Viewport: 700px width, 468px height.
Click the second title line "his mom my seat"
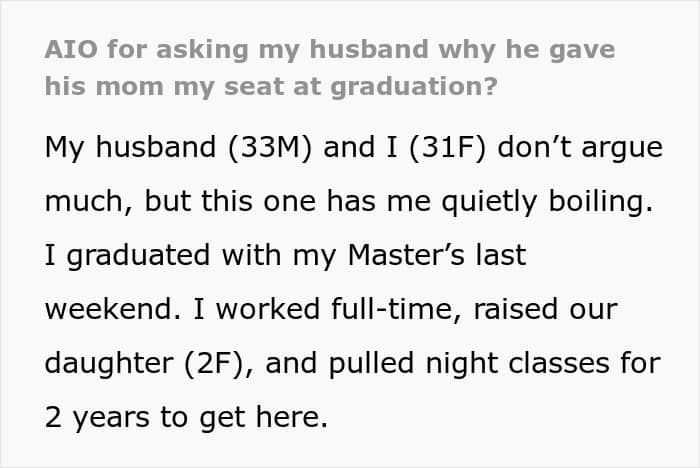pos(271,87)
